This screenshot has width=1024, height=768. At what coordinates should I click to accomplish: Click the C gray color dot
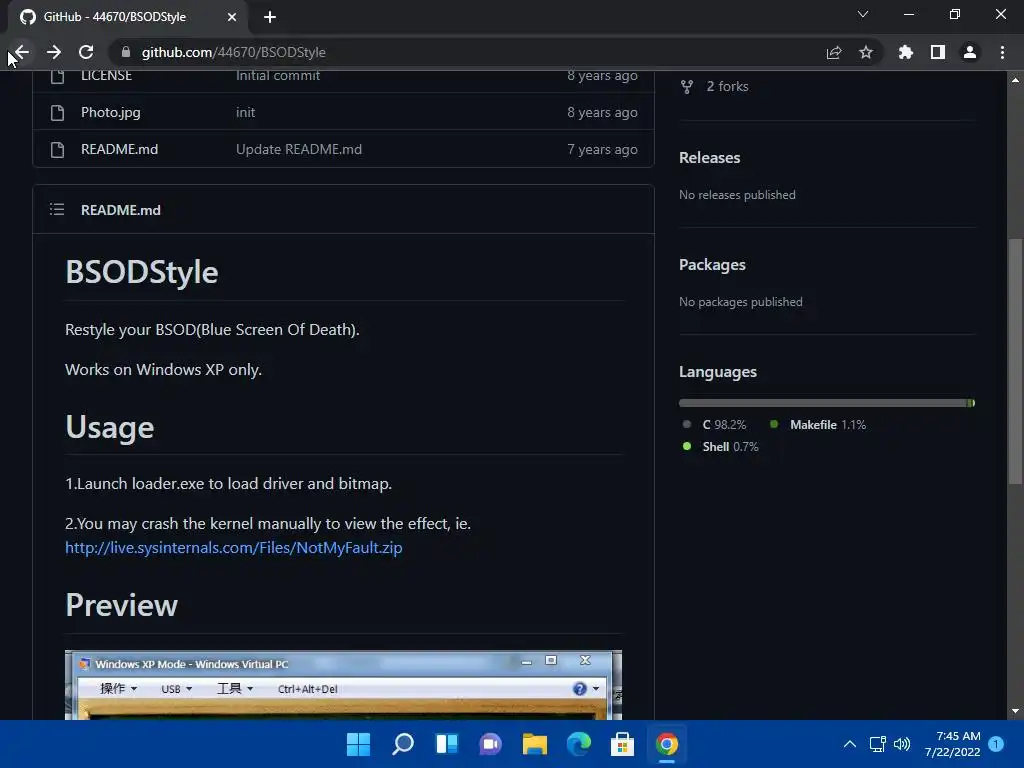pos(686,424)
